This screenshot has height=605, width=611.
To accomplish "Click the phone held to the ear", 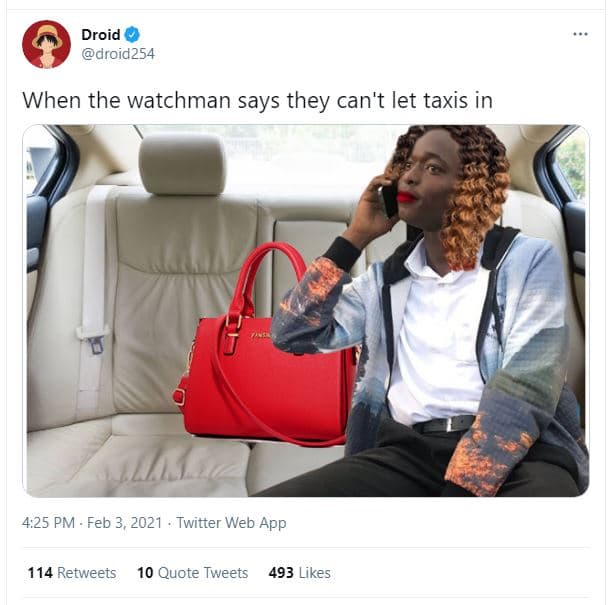I will 390,201.
